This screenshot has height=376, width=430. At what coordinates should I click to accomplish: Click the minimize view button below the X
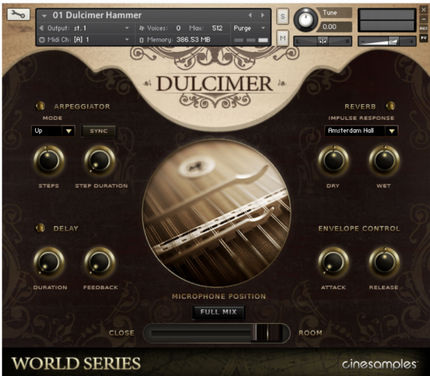click(x=424, y=20)
